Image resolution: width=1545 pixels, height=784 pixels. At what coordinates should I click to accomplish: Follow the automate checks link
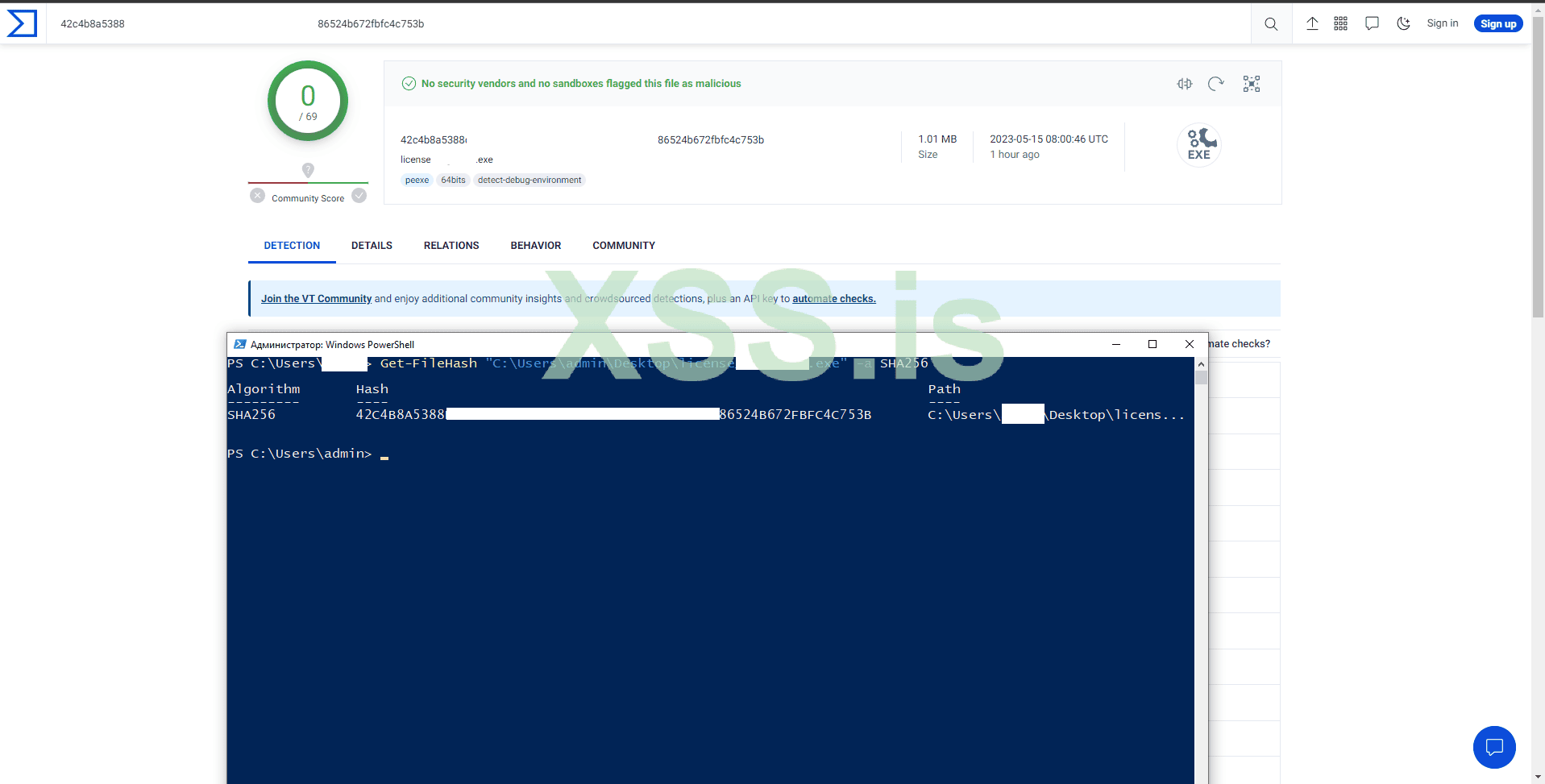834,299
